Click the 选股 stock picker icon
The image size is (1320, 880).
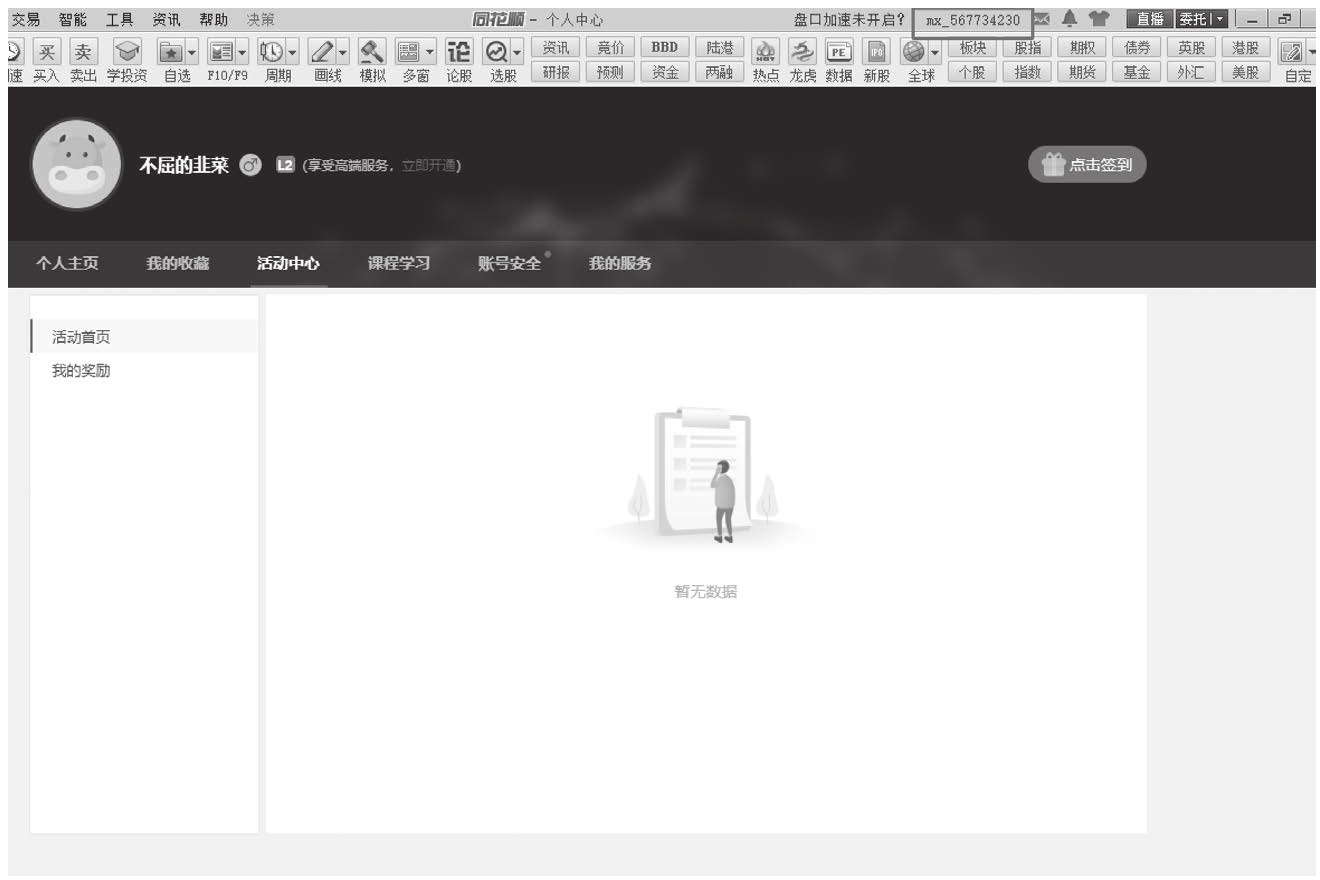pos(496,52)
